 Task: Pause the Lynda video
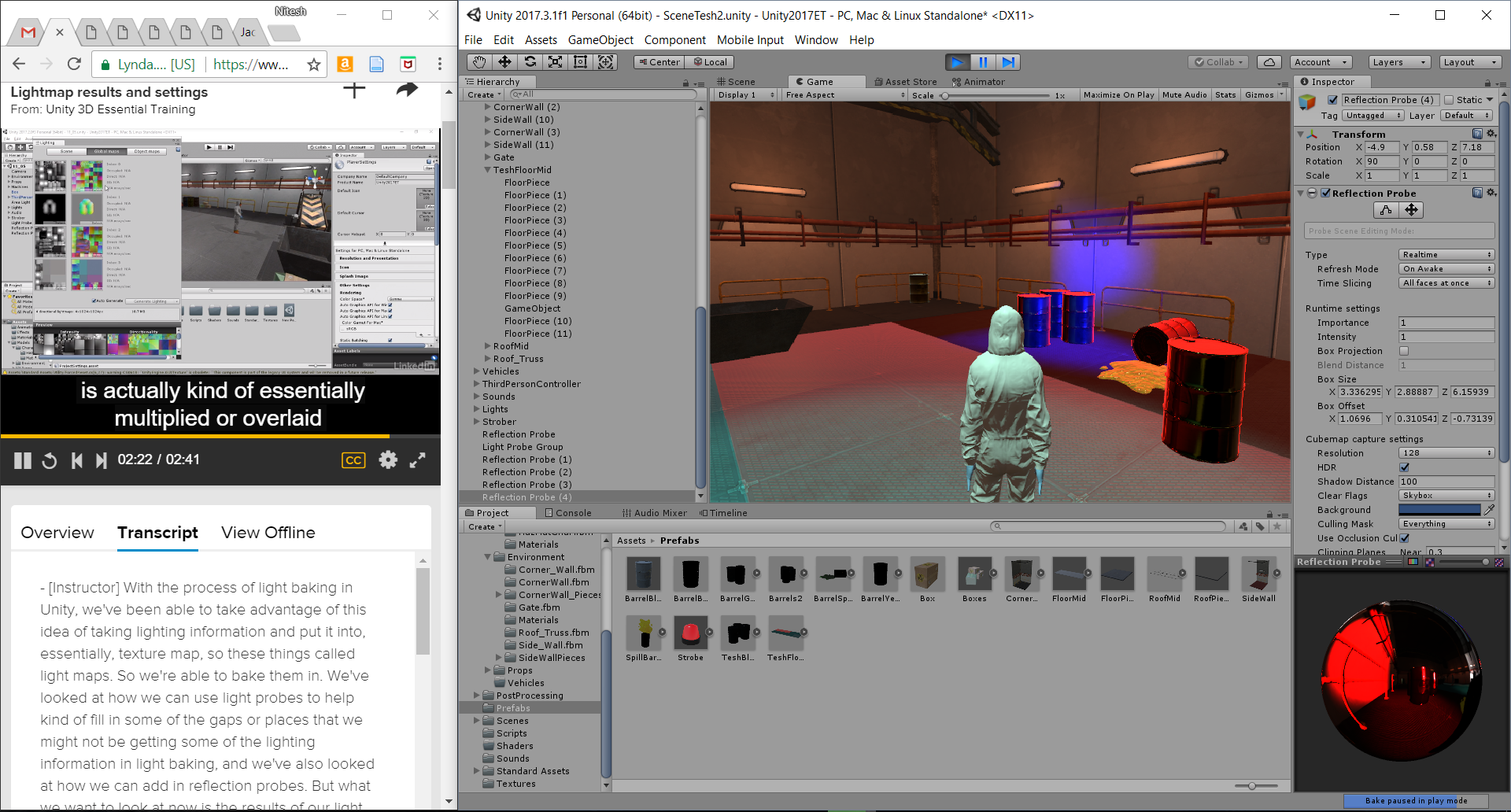point(23,460)
